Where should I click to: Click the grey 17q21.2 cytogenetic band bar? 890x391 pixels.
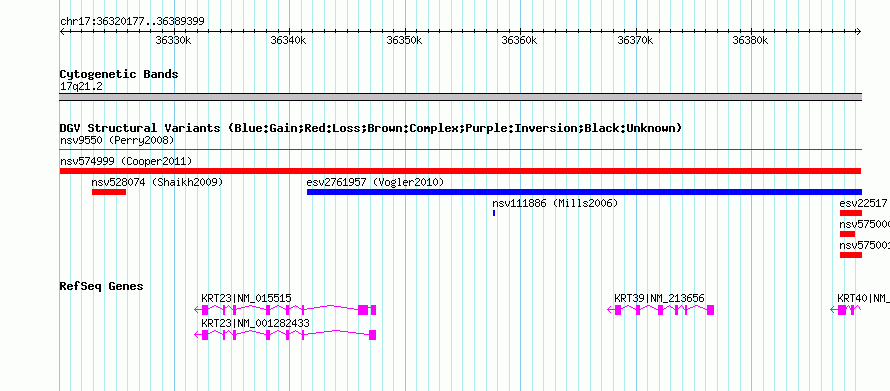[461, 97]
